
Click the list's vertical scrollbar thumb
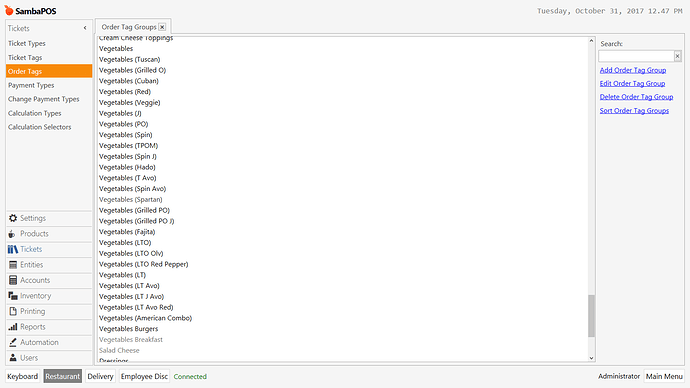point(591,316)
